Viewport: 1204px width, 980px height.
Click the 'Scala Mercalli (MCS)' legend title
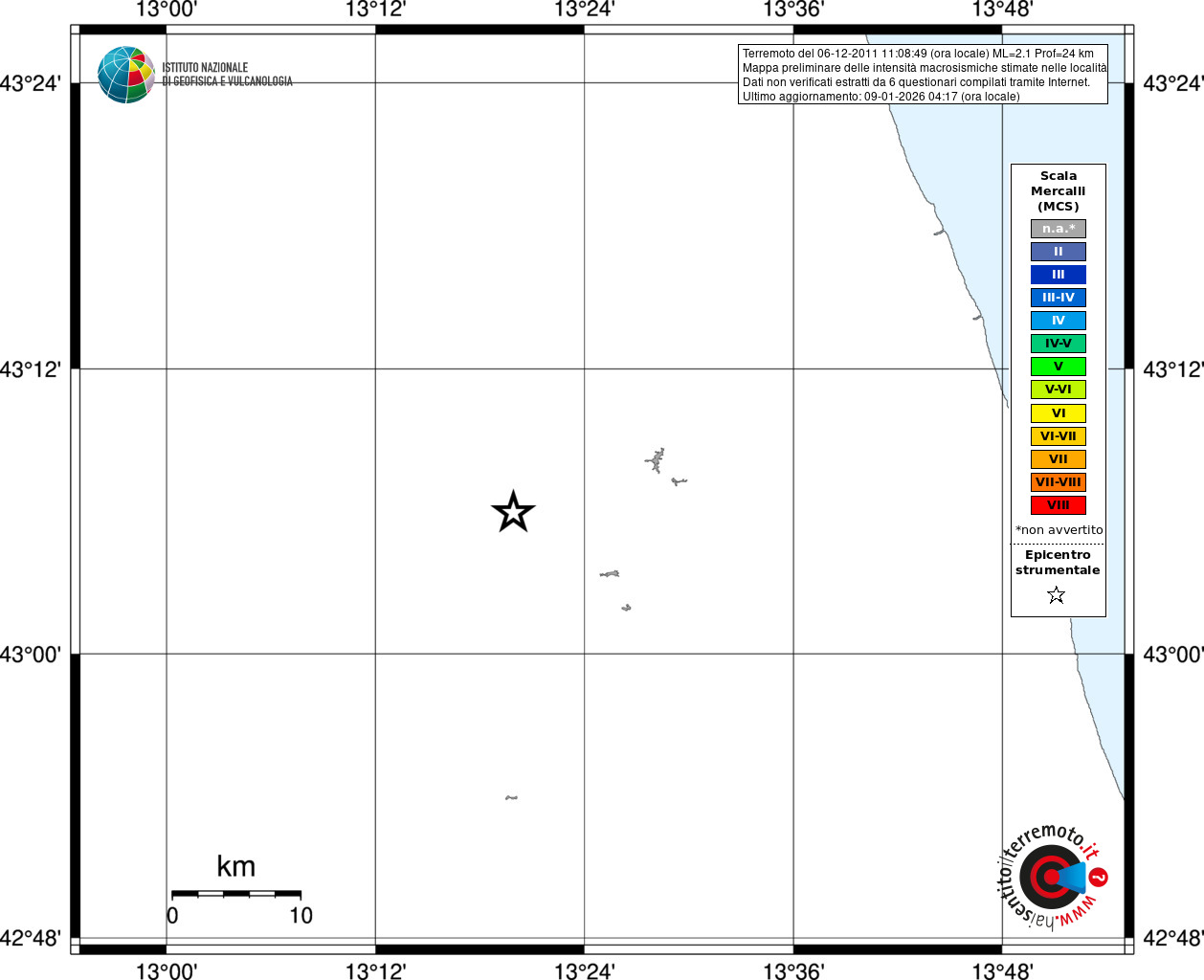click(x=1059, y=191)
